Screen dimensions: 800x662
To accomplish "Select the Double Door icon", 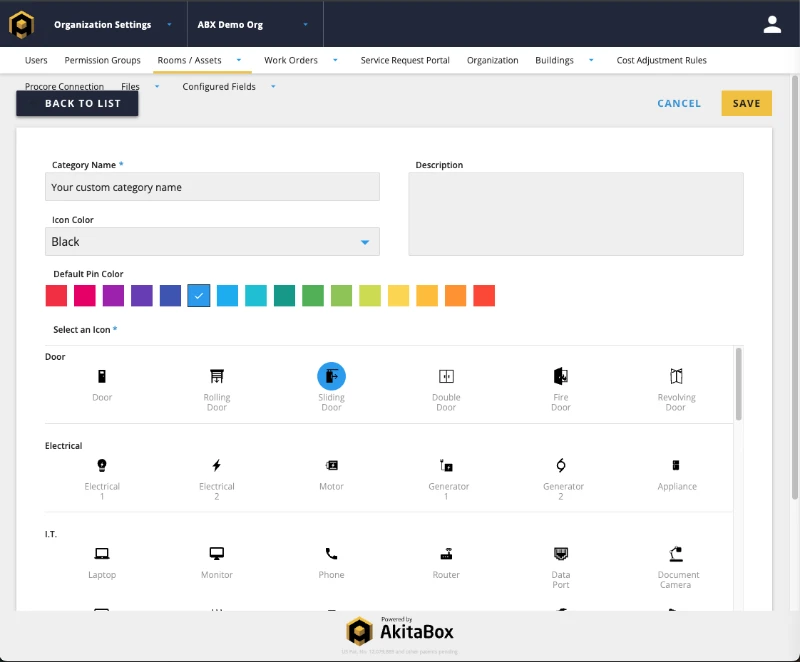I will 446,377.
